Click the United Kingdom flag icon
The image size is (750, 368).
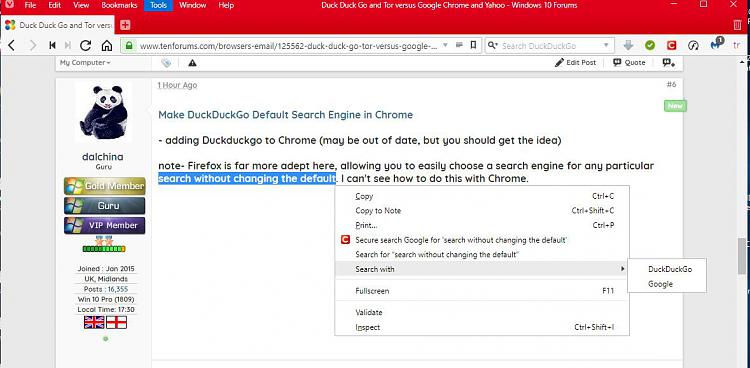(x=94, y=322)
